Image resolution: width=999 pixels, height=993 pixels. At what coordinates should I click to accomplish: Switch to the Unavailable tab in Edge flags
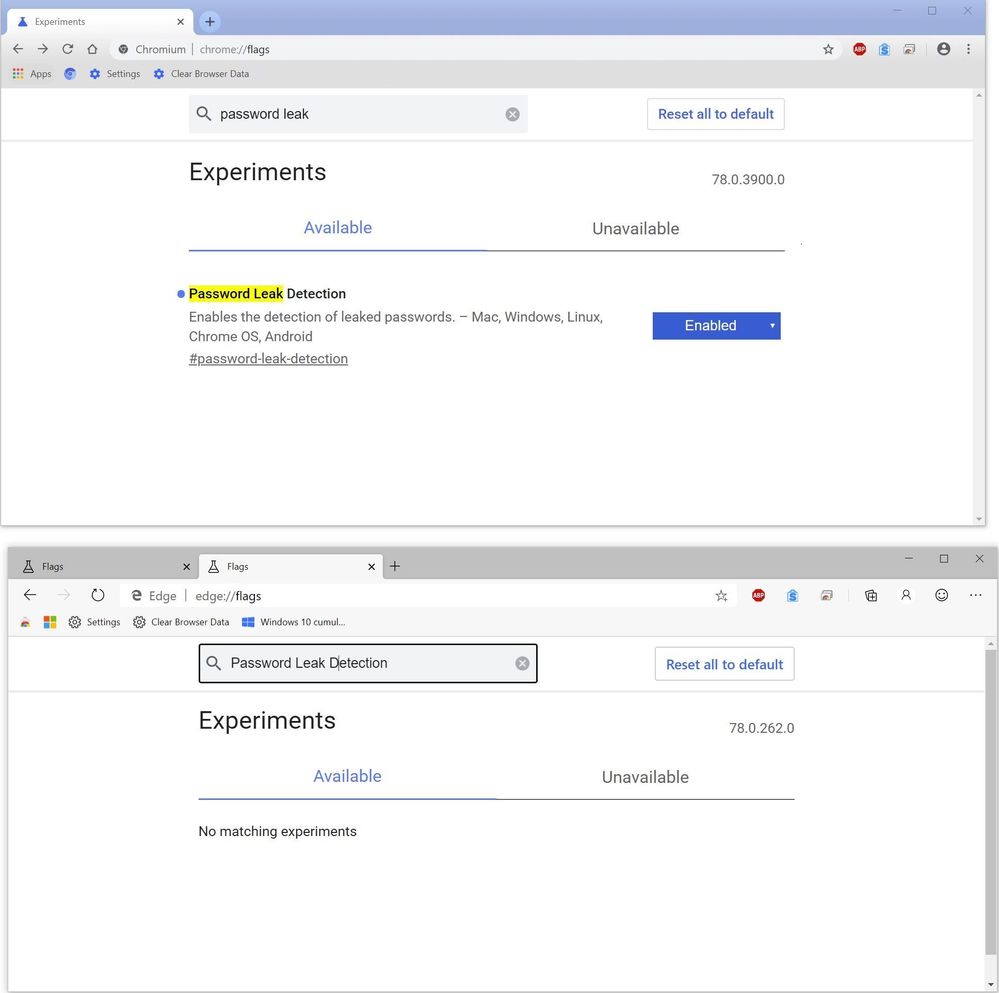(645, 776)
